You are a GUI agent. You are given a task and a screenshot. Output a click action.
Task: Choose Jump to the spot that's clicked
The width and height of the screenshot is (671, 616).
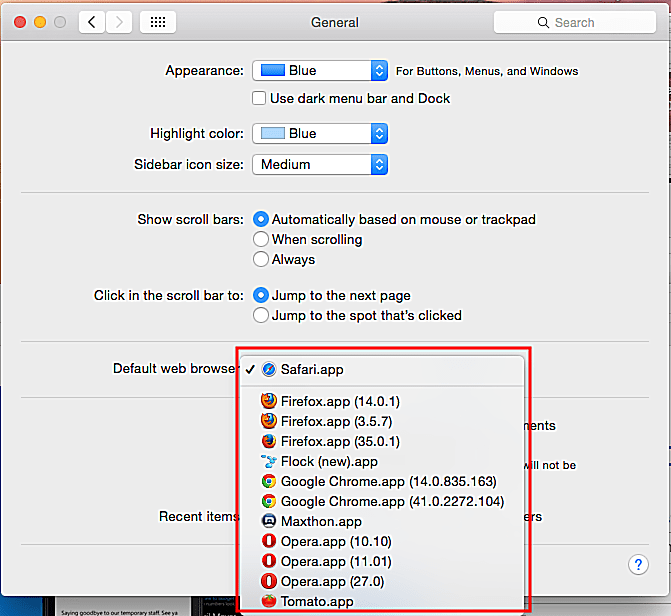click(x=261, y=315)
